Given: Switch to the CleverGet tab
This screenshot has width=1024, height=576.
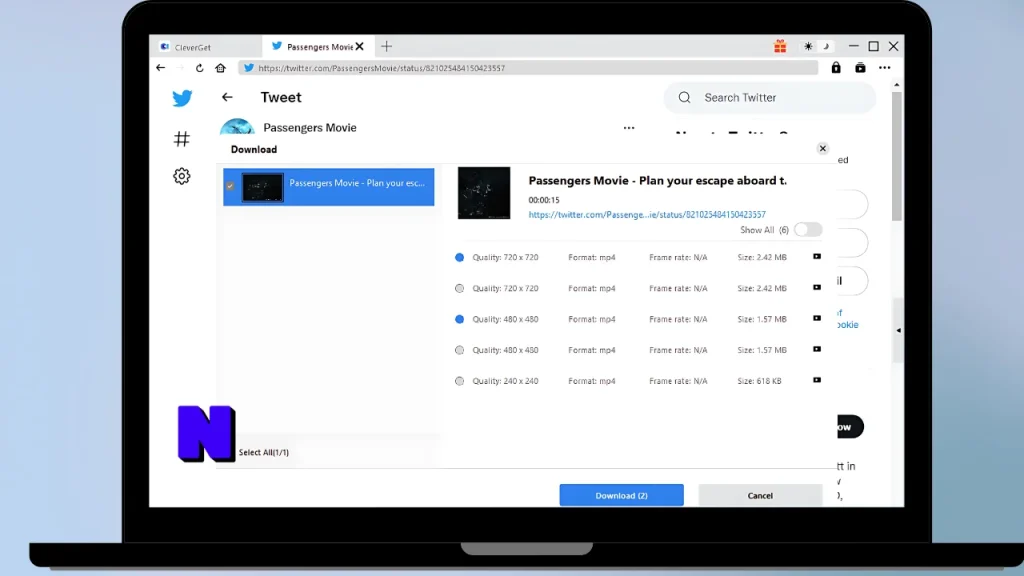Looking at the screenshot, I should [x=205, y=47].
